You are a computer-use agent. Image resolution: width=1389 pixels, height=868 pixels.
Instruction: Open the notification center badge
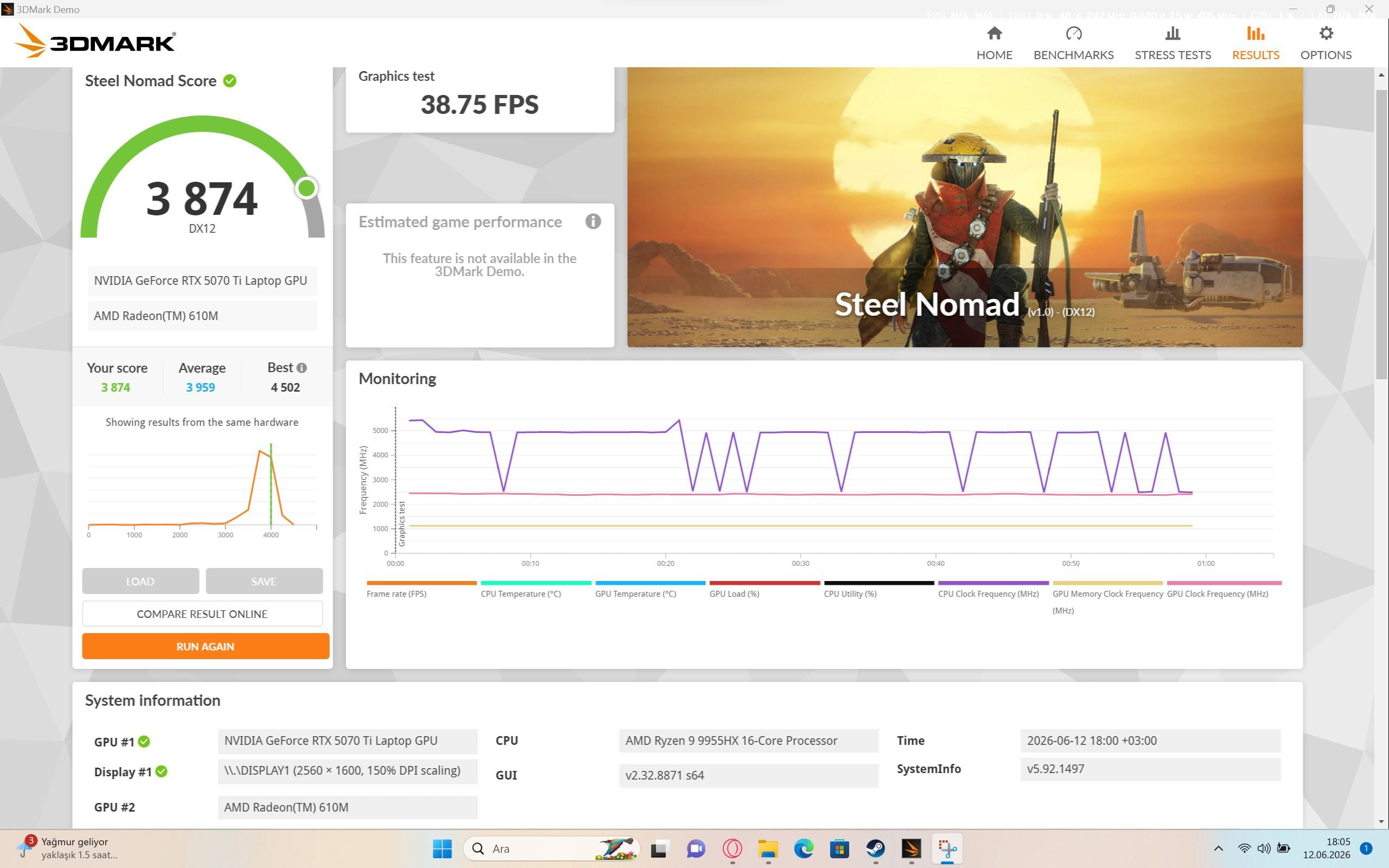tap(1366, 848)
